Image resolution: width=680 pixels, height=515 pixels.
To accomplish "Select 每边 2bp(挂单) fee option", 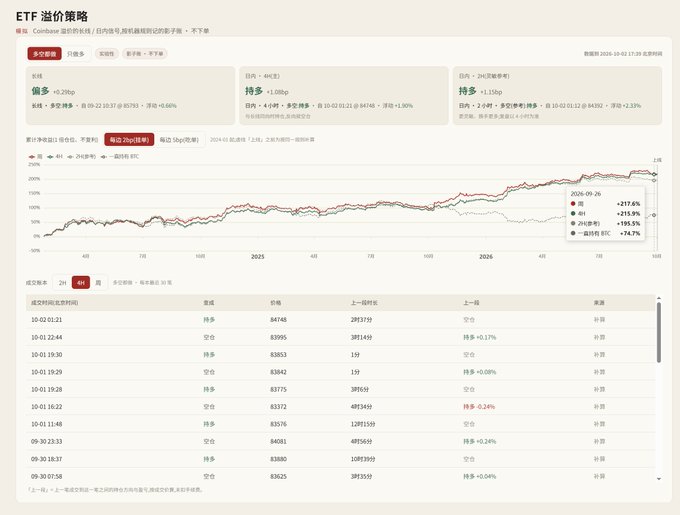I will (129, 140).
